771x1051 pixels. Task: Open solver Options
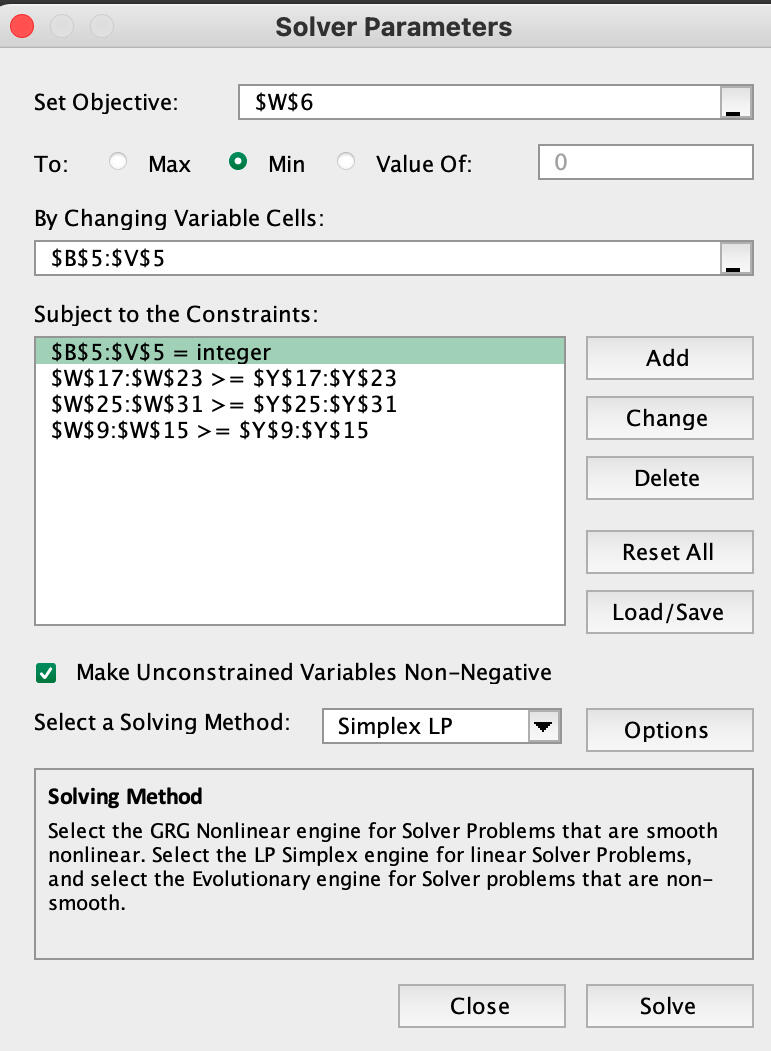coord(668,730)
